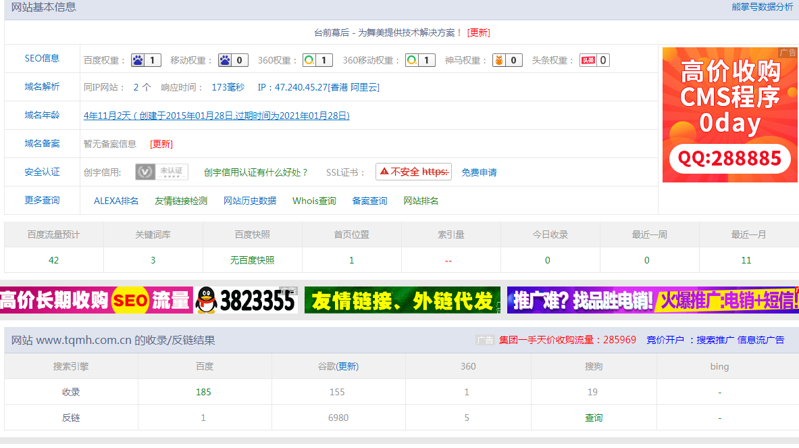799x448 pixels.
Task: Click 免费申请 SSL certificate link
Action: 478,172
